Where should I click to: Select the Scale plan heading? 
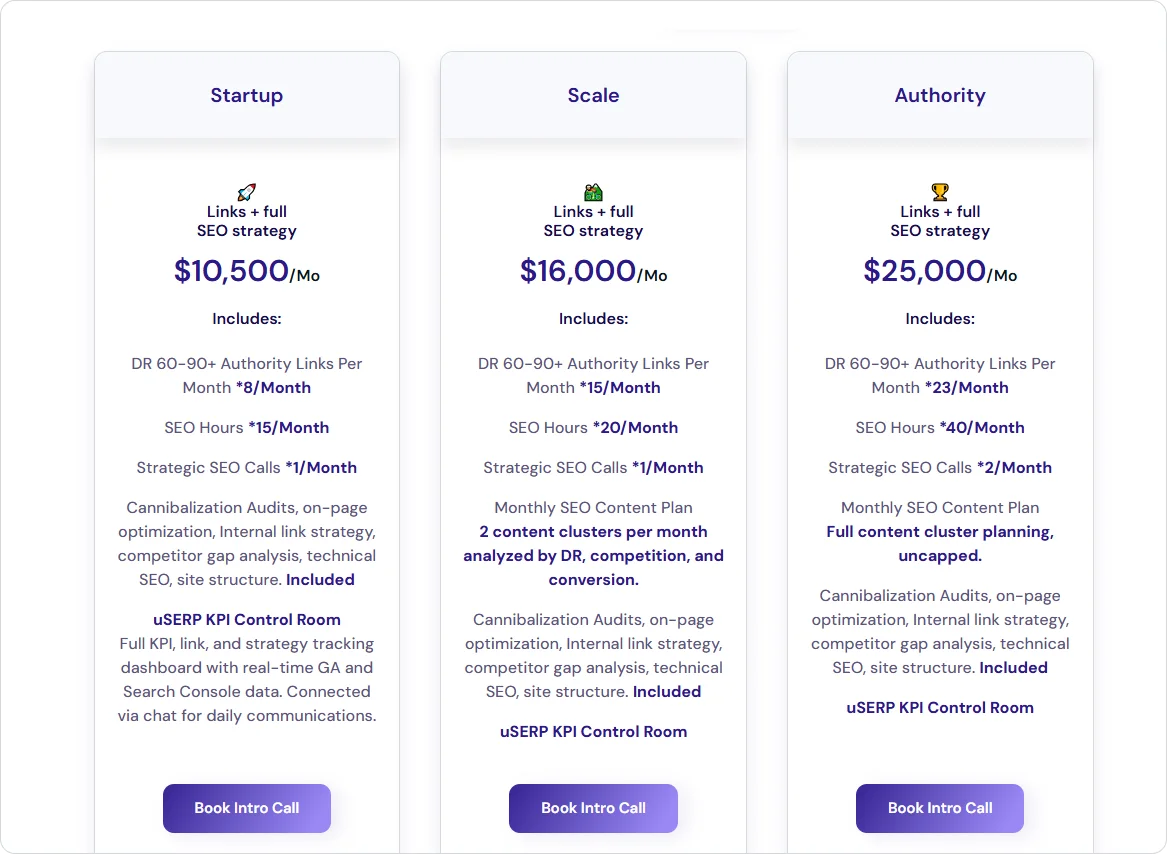click(593, 96)
